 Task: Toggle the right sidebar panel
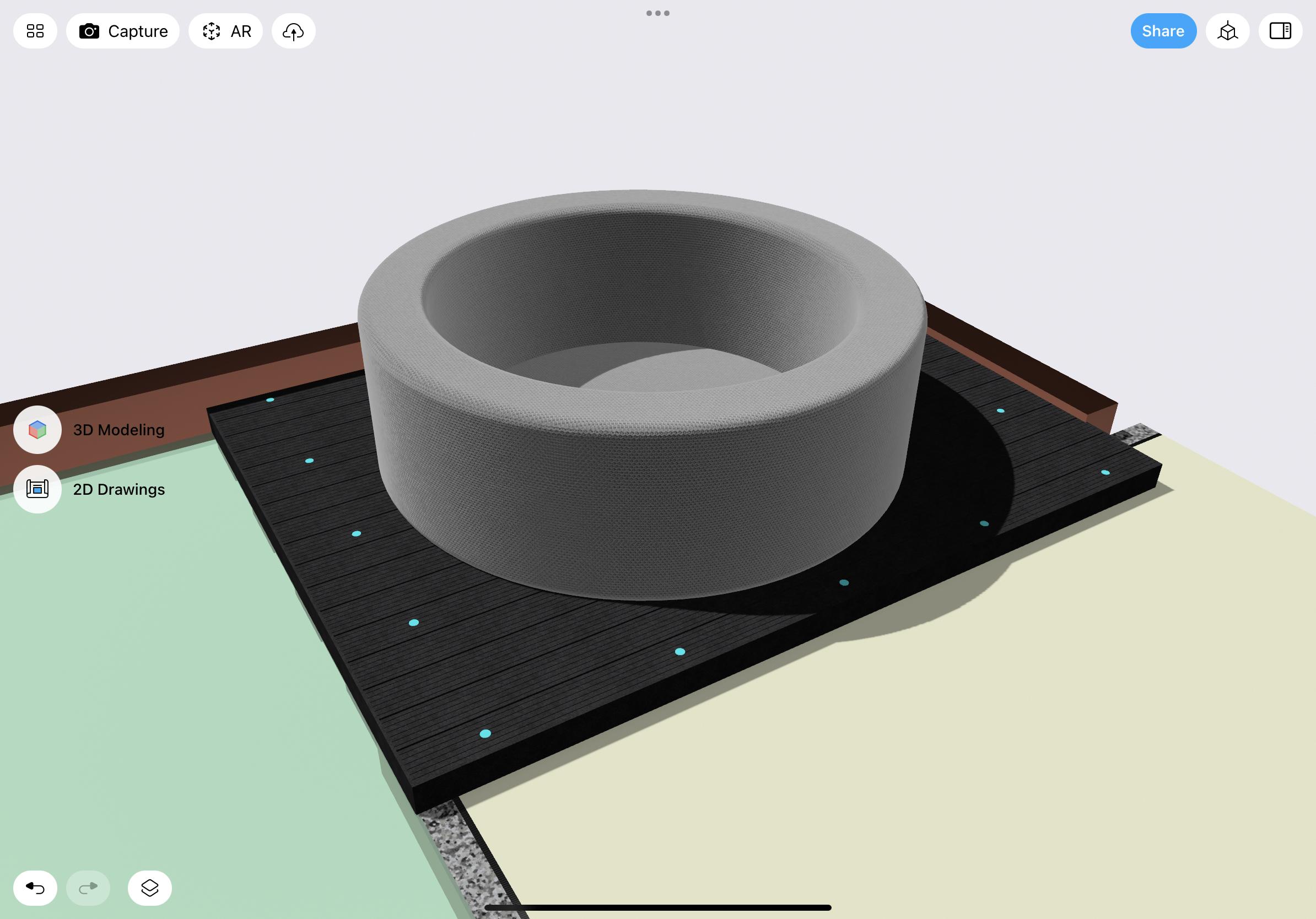[x=1280, y=31]
